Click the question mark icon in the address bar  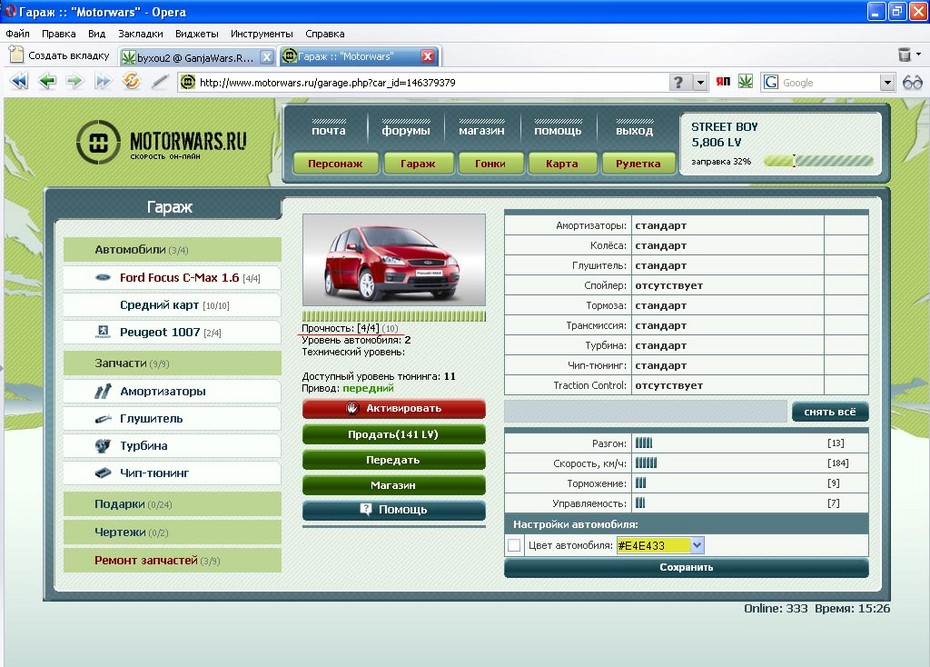(x=679, y=82)
